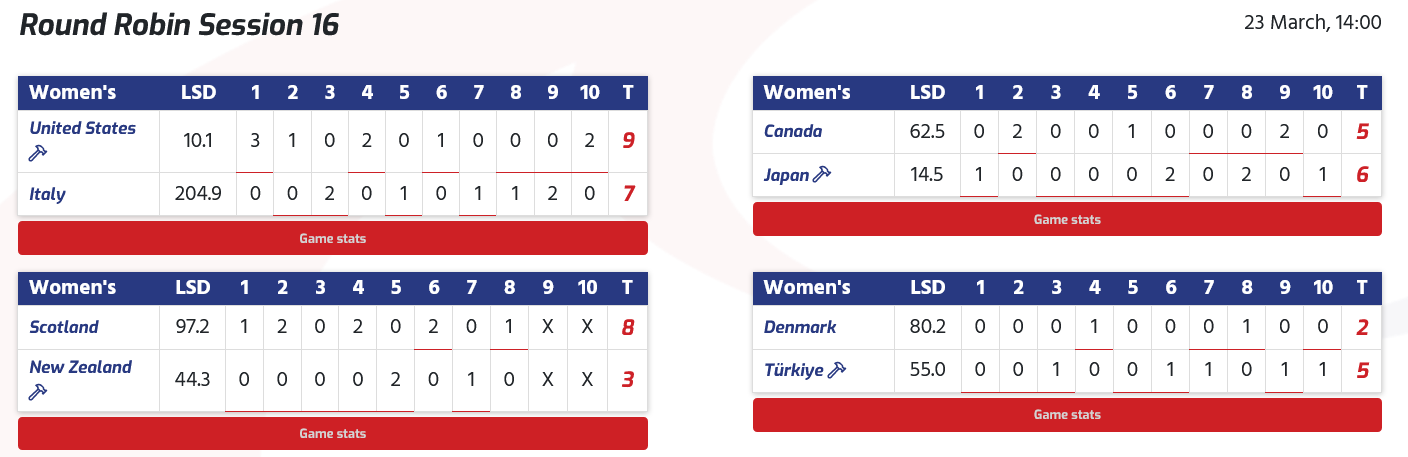Select the Denmark team name

point(800,327)
